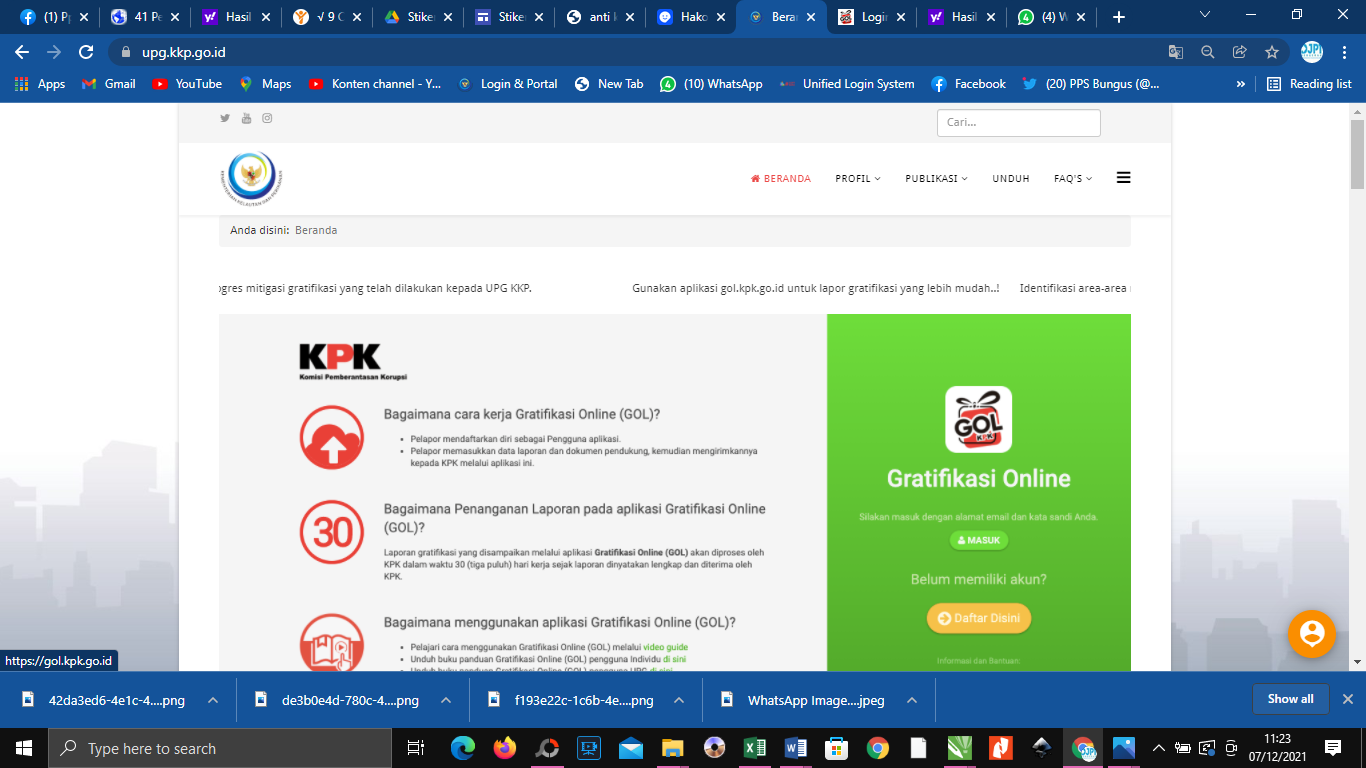This screenshot has width=1366, height=768.
Task: Reload the page with browser refresh icon
Action: click(x=86, y=52)
